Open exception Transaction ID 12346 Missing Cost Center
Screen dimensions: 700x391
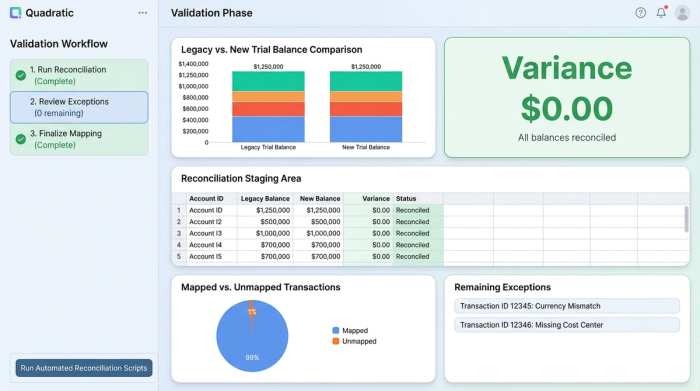click(567, 325)
